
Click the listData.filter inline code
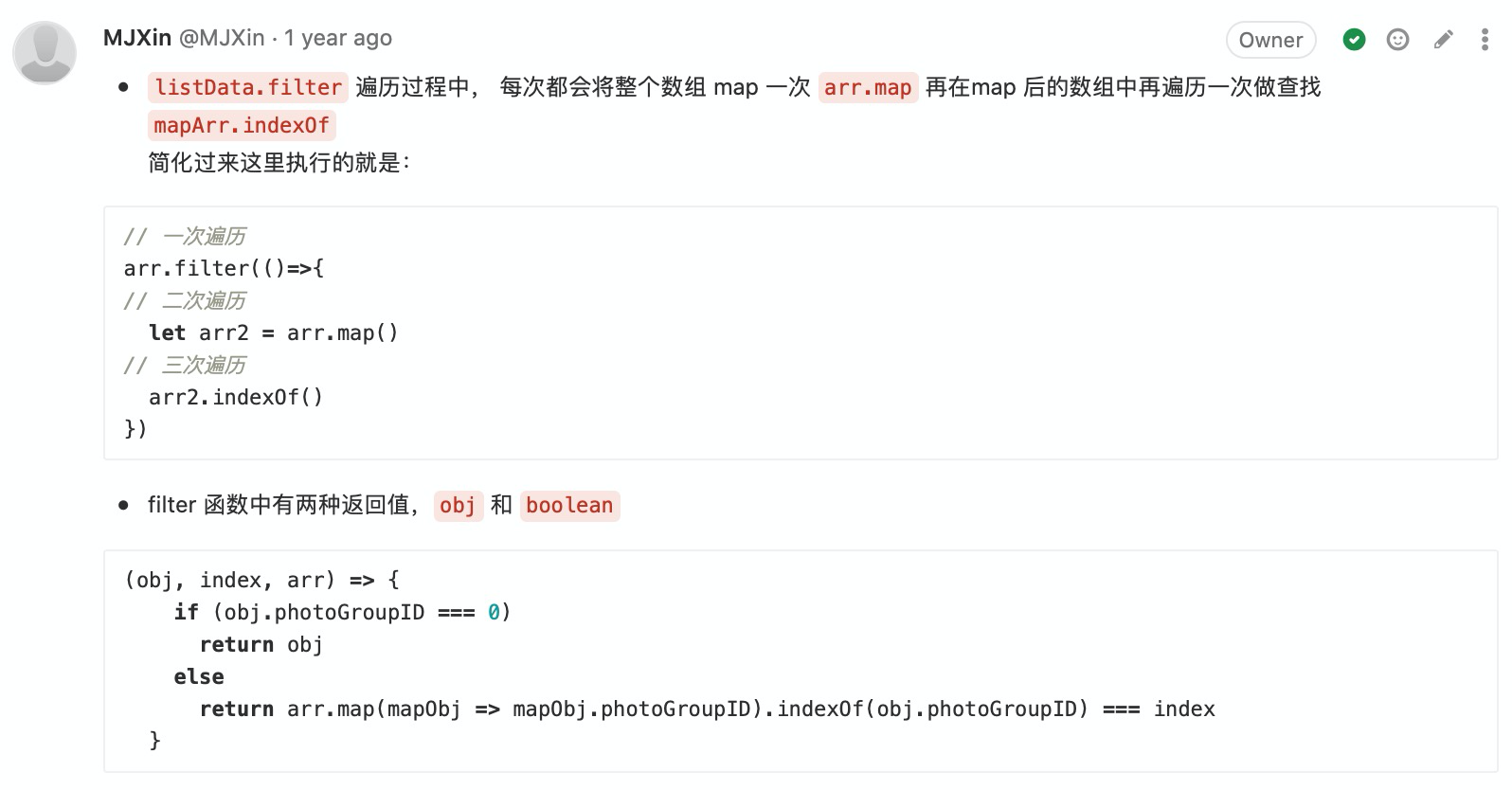coord(248,87)
